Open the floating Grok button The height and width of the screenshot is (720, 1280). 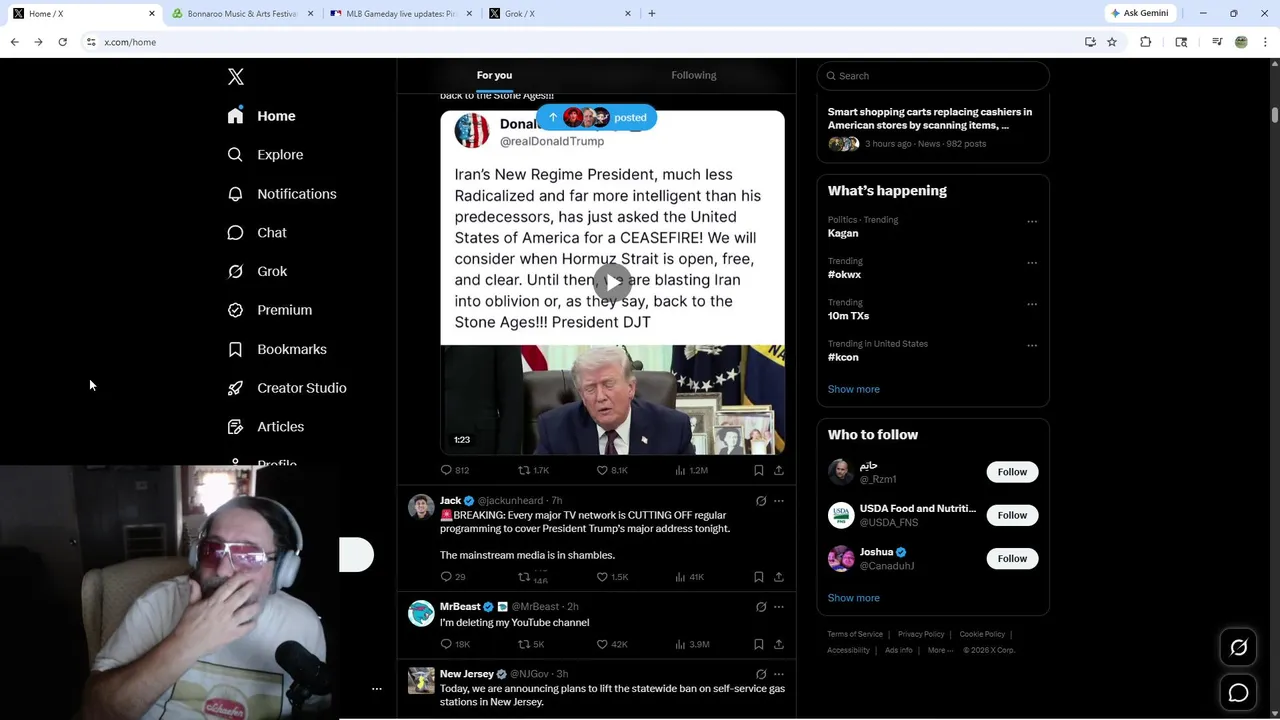[x=1238, y=648]
